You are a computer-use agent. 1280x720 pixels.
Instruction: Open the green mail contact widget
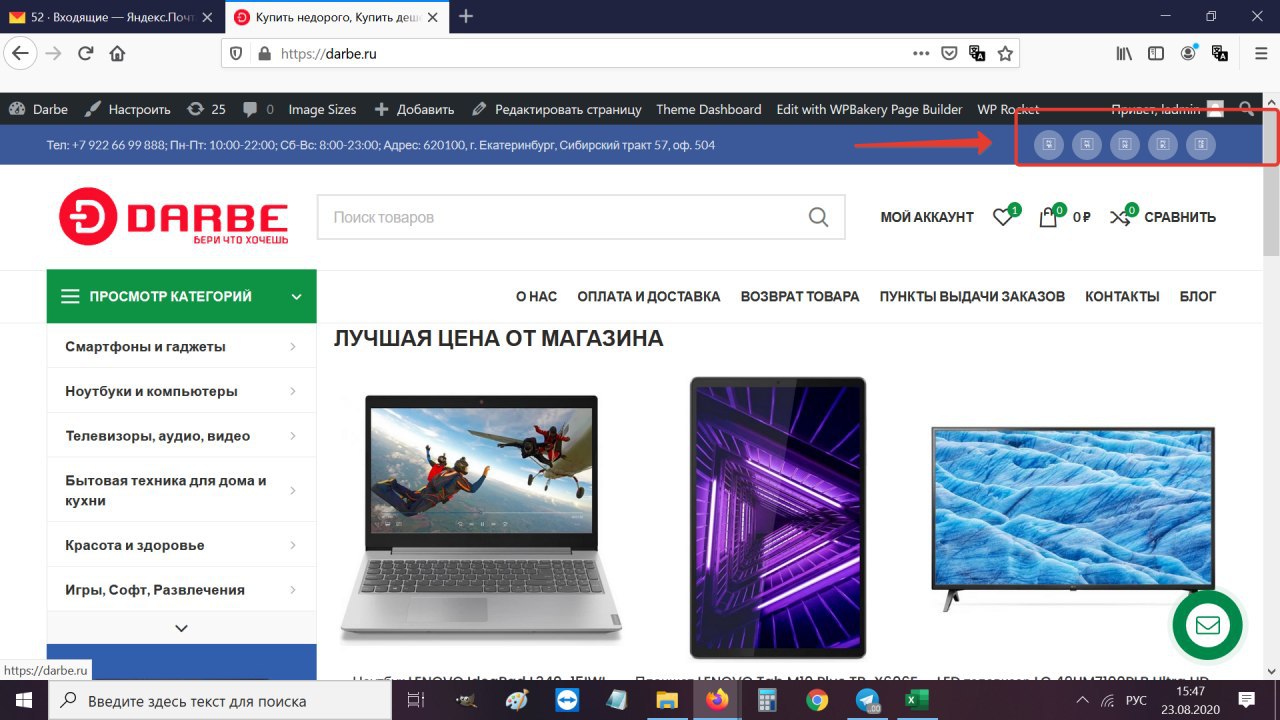point(1207,625)
